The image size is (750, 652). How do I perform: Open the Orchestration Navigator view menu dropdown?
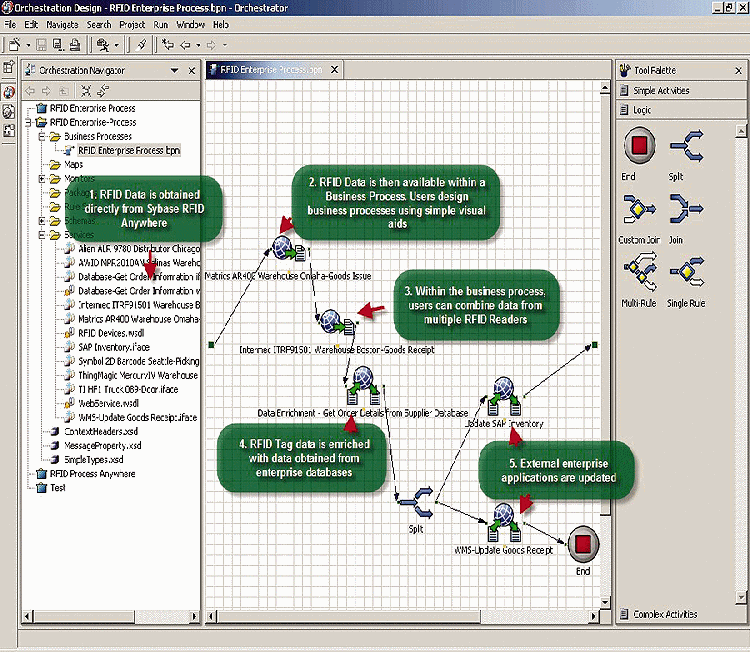tap(175, 71)
